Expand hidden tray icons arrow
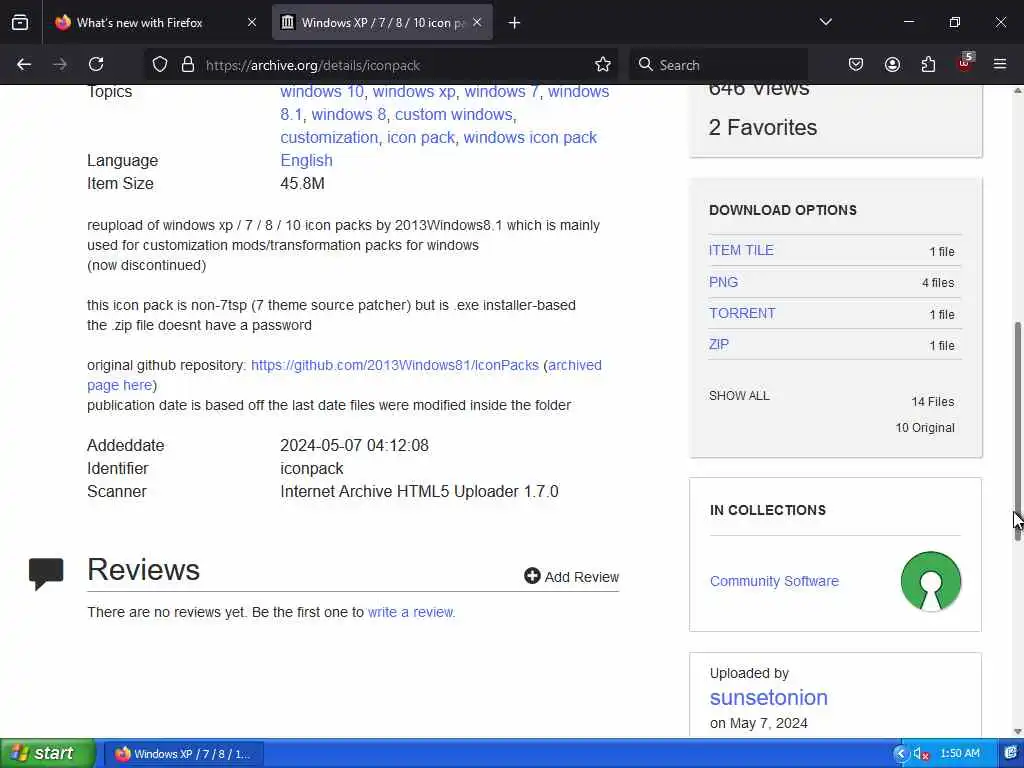This screenshot has width=1024, height=768. (x=901, y=754)
